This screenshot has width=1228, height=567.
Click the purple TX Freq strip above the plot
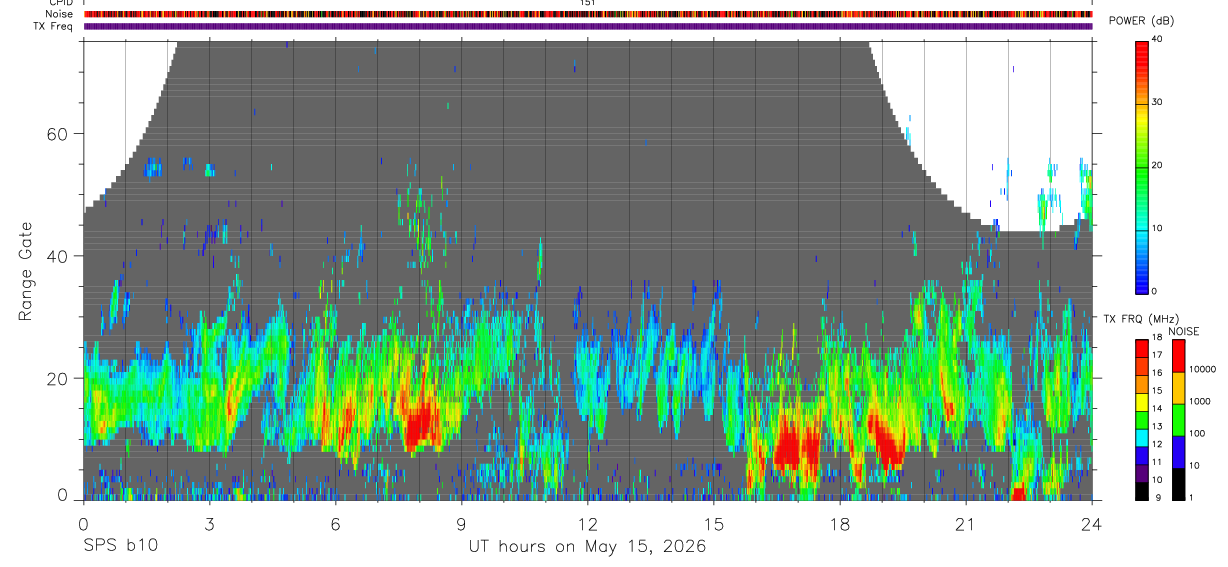[587, 26]
